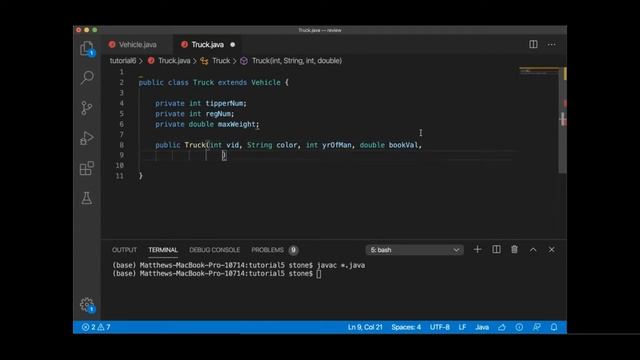Switch to the OUTPUT panel tab

click(124, 250)
